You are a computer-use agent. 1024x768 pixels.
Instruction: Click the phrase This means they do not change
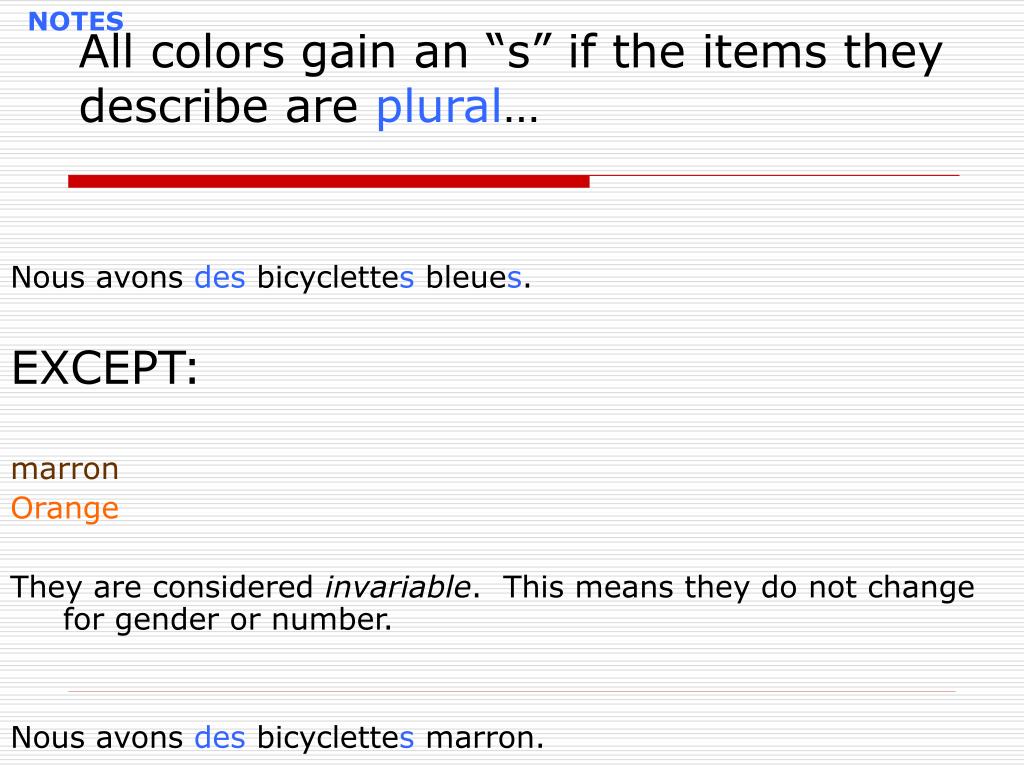[739, 587]
